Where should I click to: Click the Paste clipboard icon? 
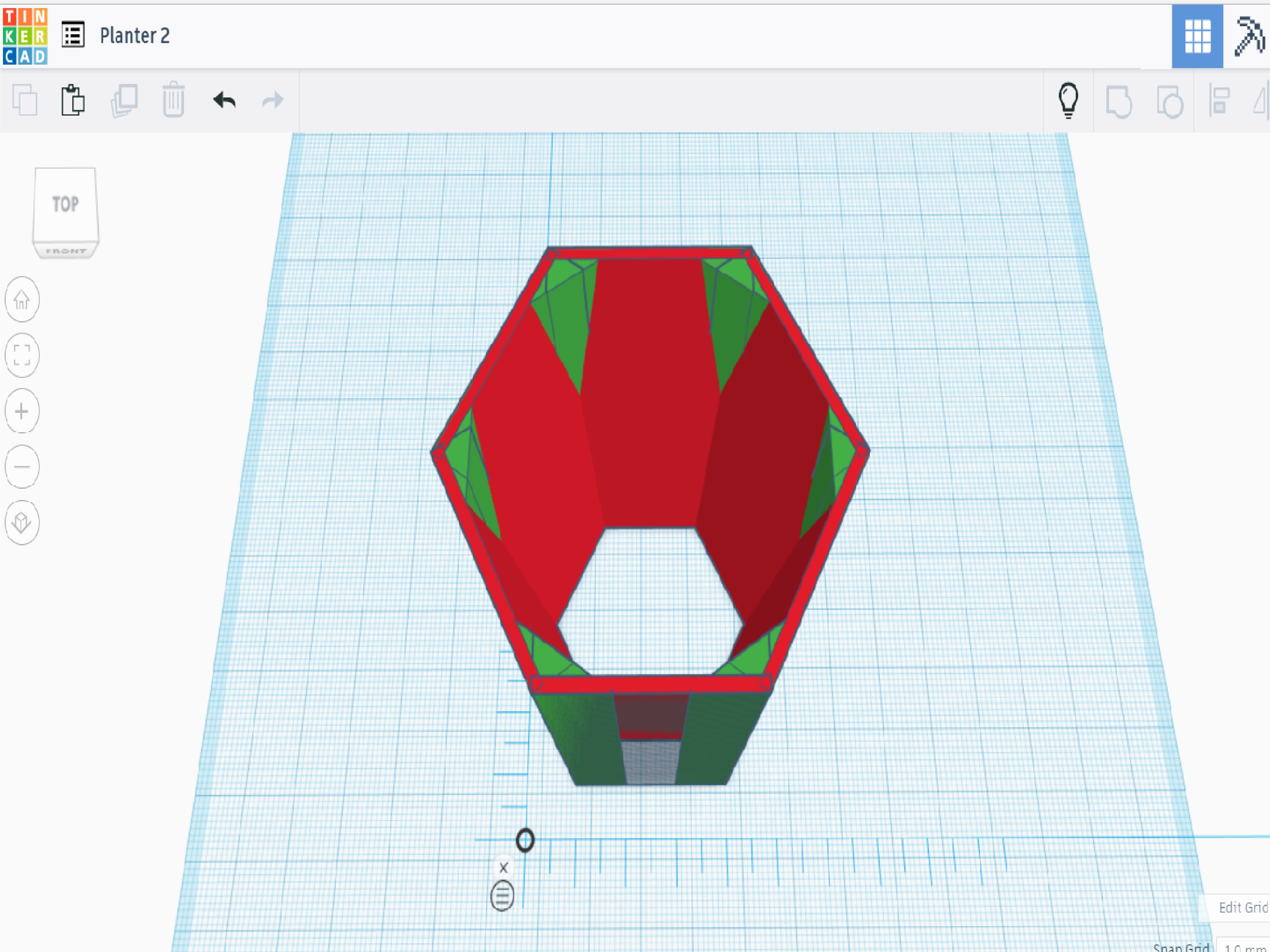(x=73, y=100)
